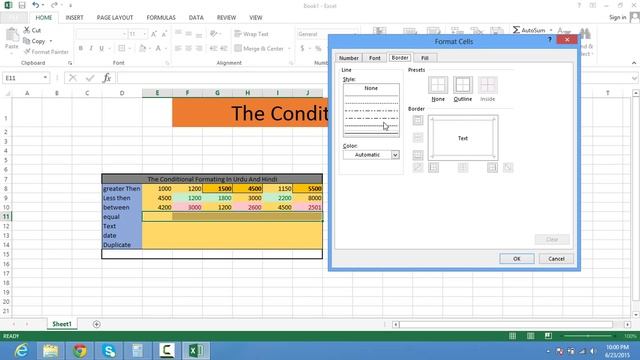Confirm Format Cells with OK

[517, 259]
